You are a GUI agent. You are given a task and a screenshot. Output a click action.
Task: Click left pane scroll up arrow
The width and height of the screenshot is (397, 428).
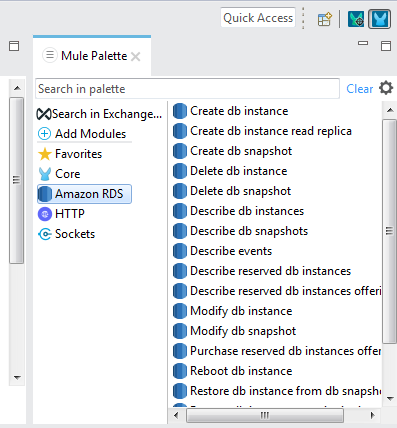tap(17, 88)
